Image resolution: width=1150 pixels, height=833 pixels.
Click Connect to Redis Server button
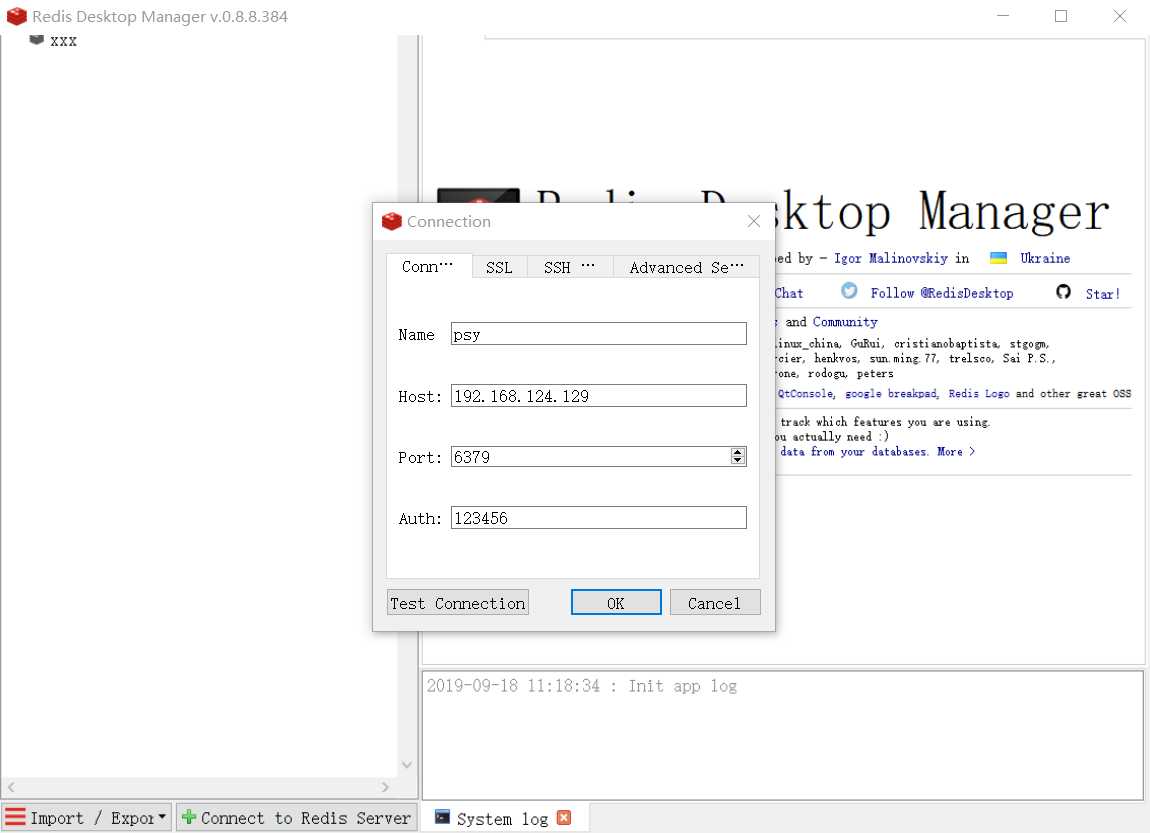[x=296, y=818]
